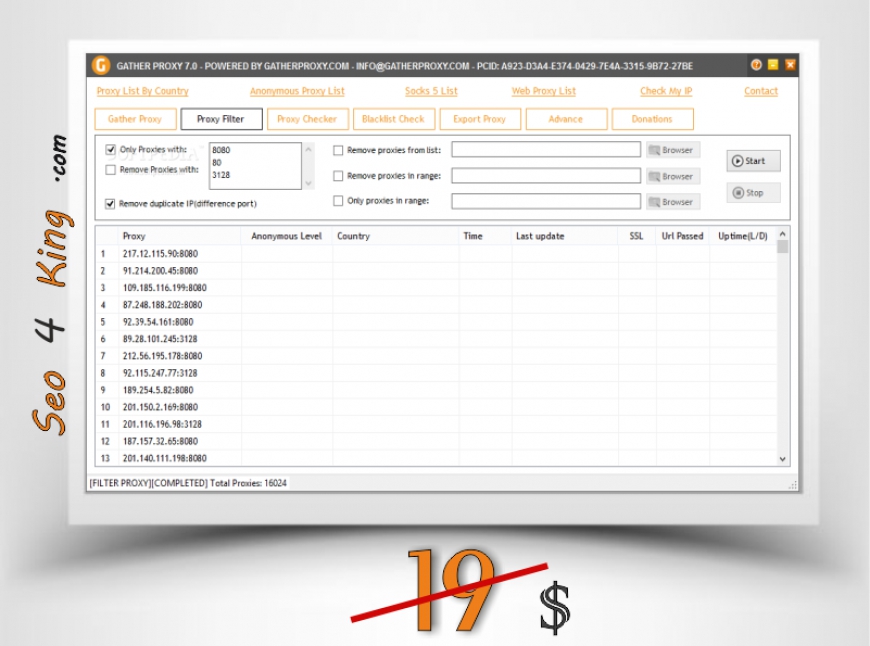This screenshot has width=870, height=646.
Task: Minimize the Gather Proxy window
Action: click(x=773, y=65)
